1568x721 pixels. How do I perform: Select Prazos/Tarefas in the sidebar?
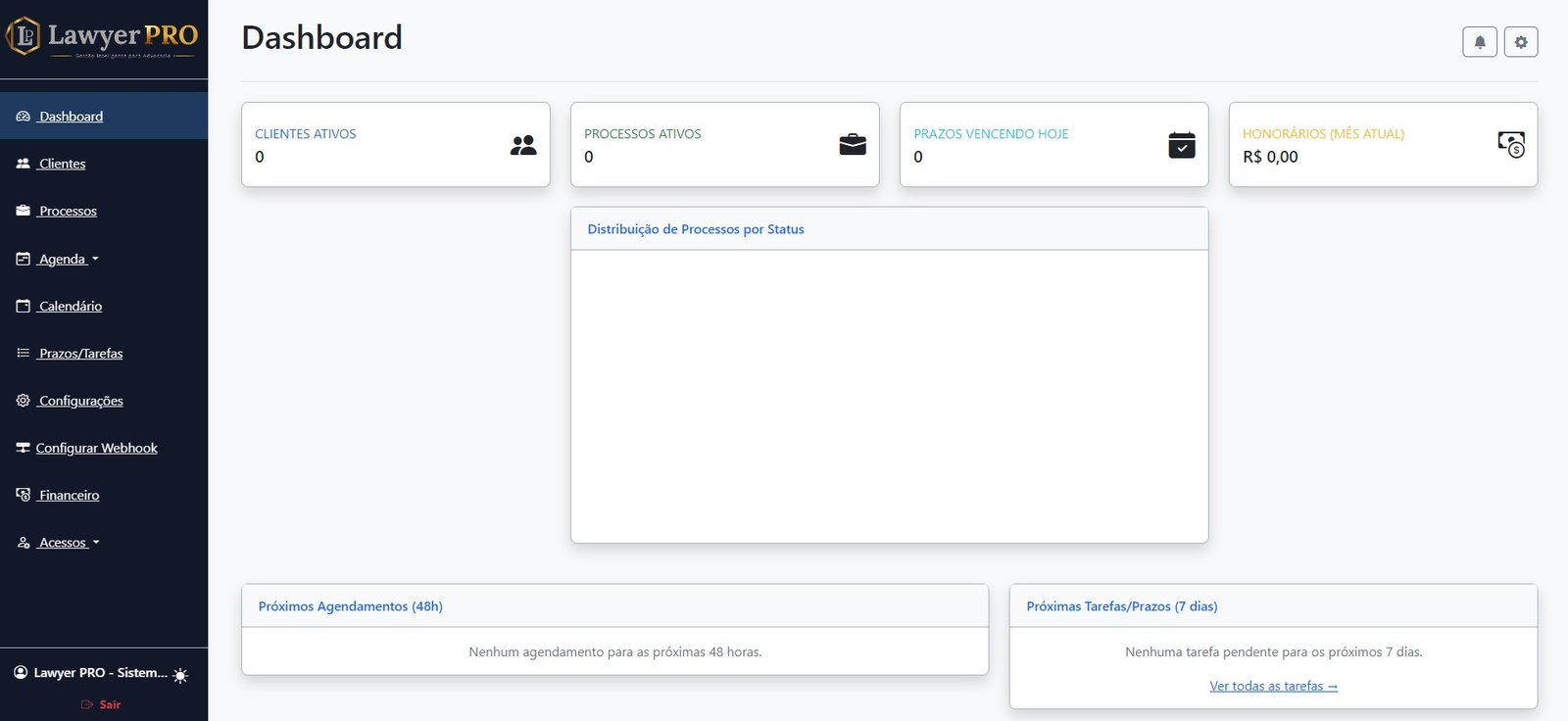point(80,354)
